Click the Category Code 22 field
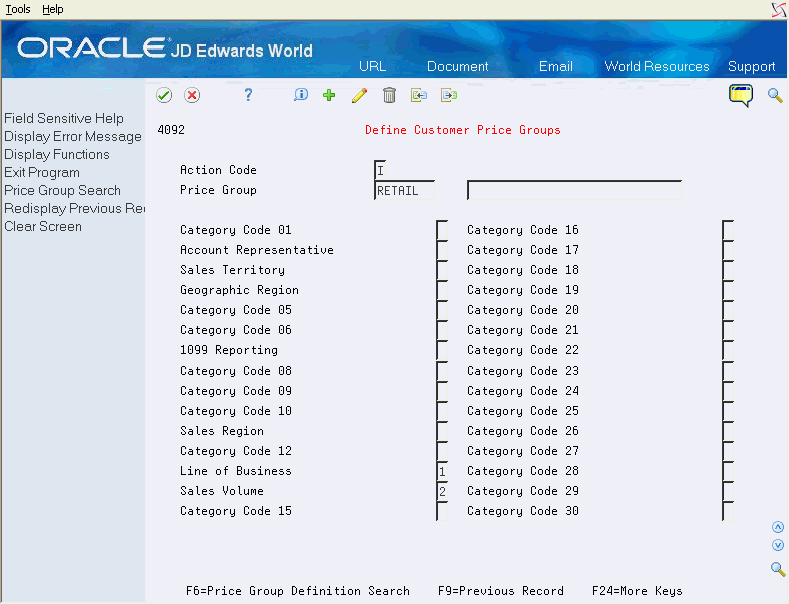 pos(728,350)
